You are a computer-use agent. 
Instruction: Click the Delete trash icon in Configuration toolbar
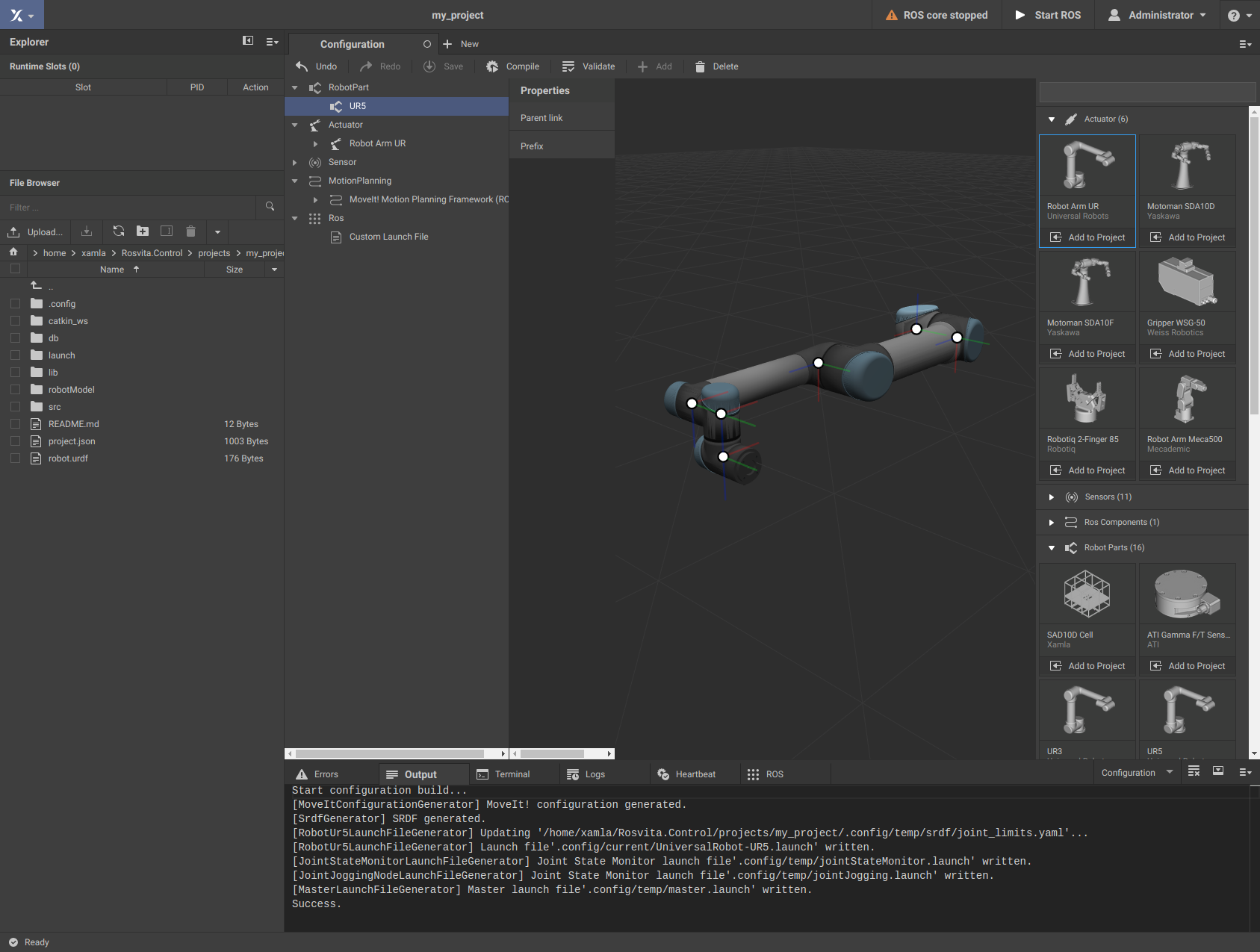point(700,66)
